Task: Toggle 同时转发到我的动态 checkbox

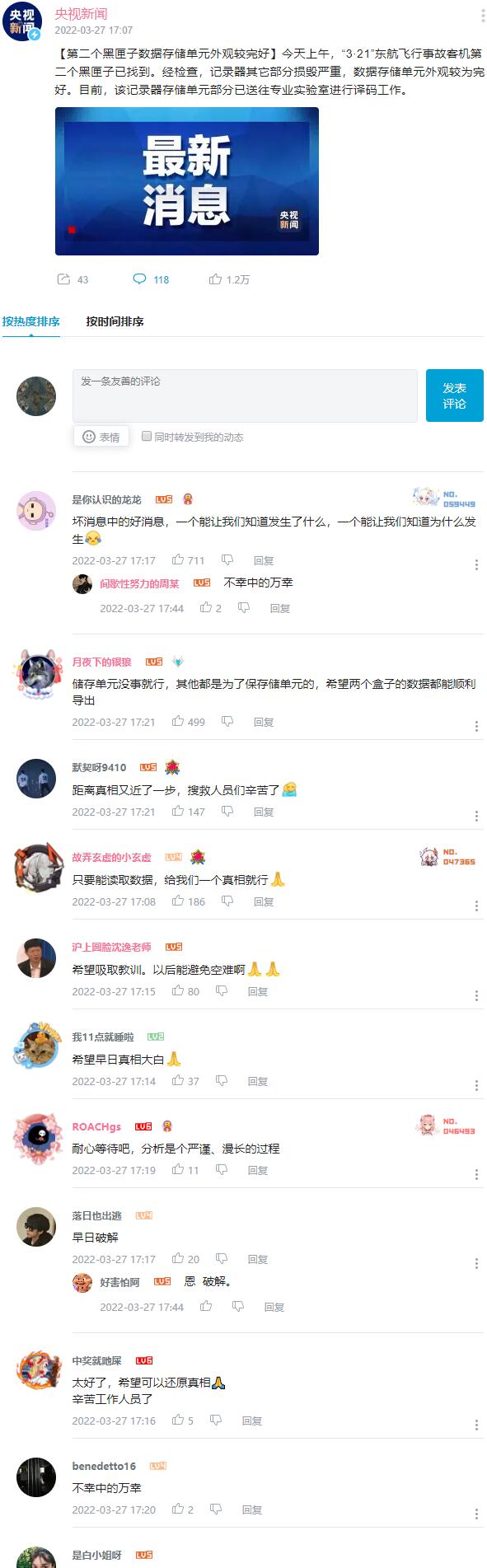Action: [x=147, y=436]
